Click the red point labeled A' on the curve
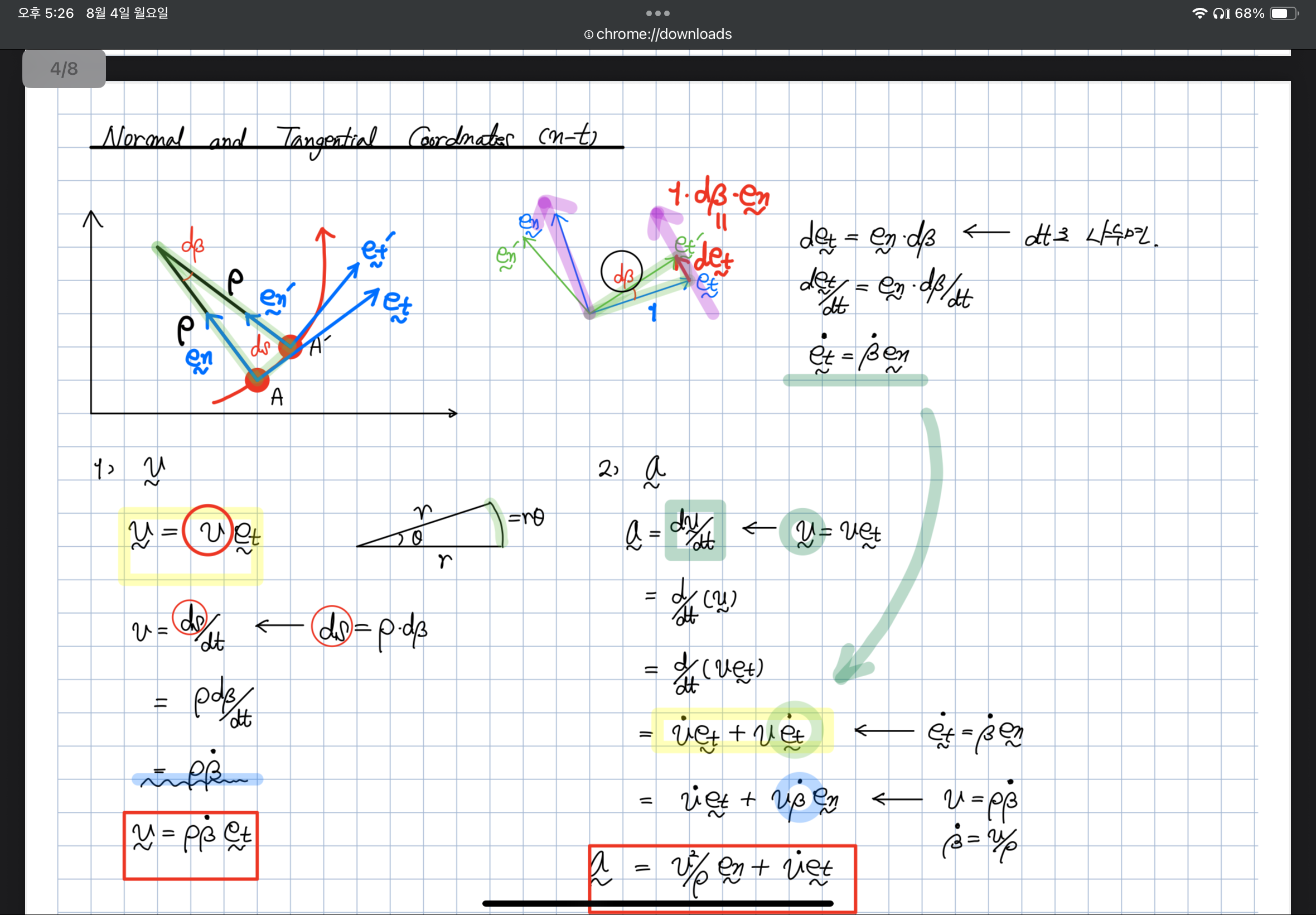The height and width of the screenshot is (915, 1316). pyautogui.click(x=290, y=347)
